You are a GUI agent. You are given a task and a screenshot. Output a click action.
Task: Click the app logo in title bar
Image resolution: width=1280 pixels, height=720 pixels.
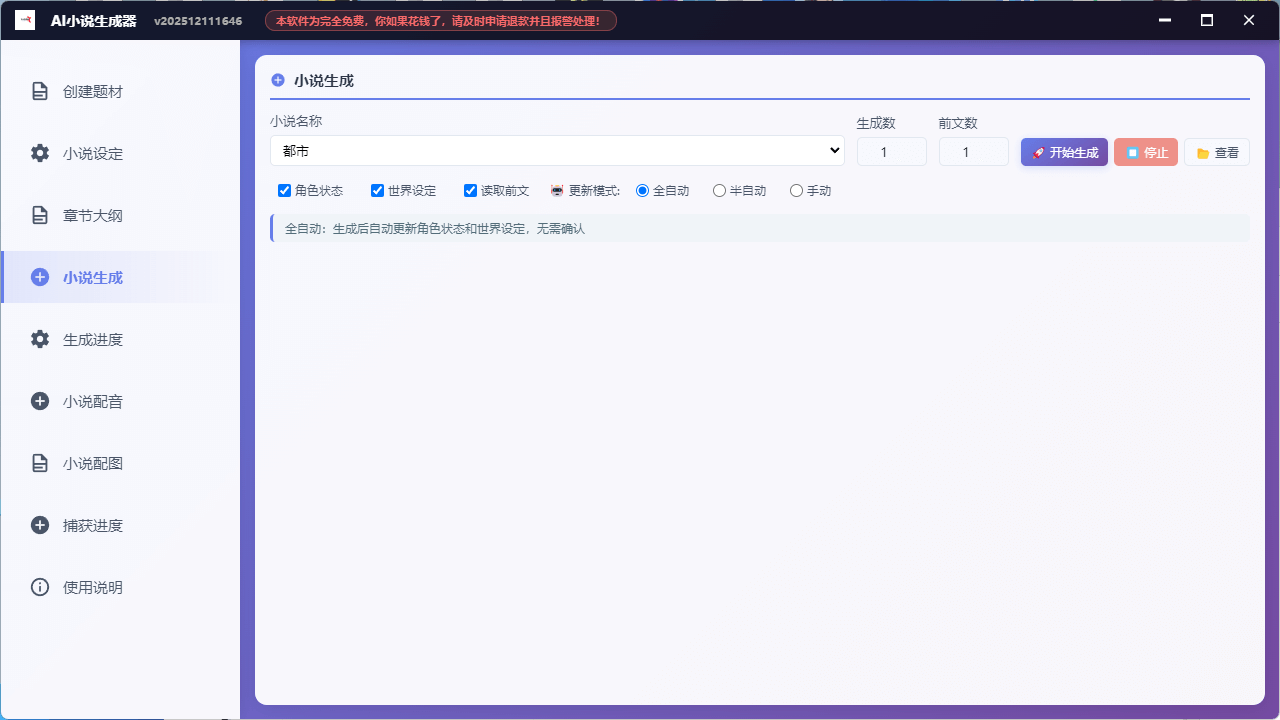[x=24, y=19]
